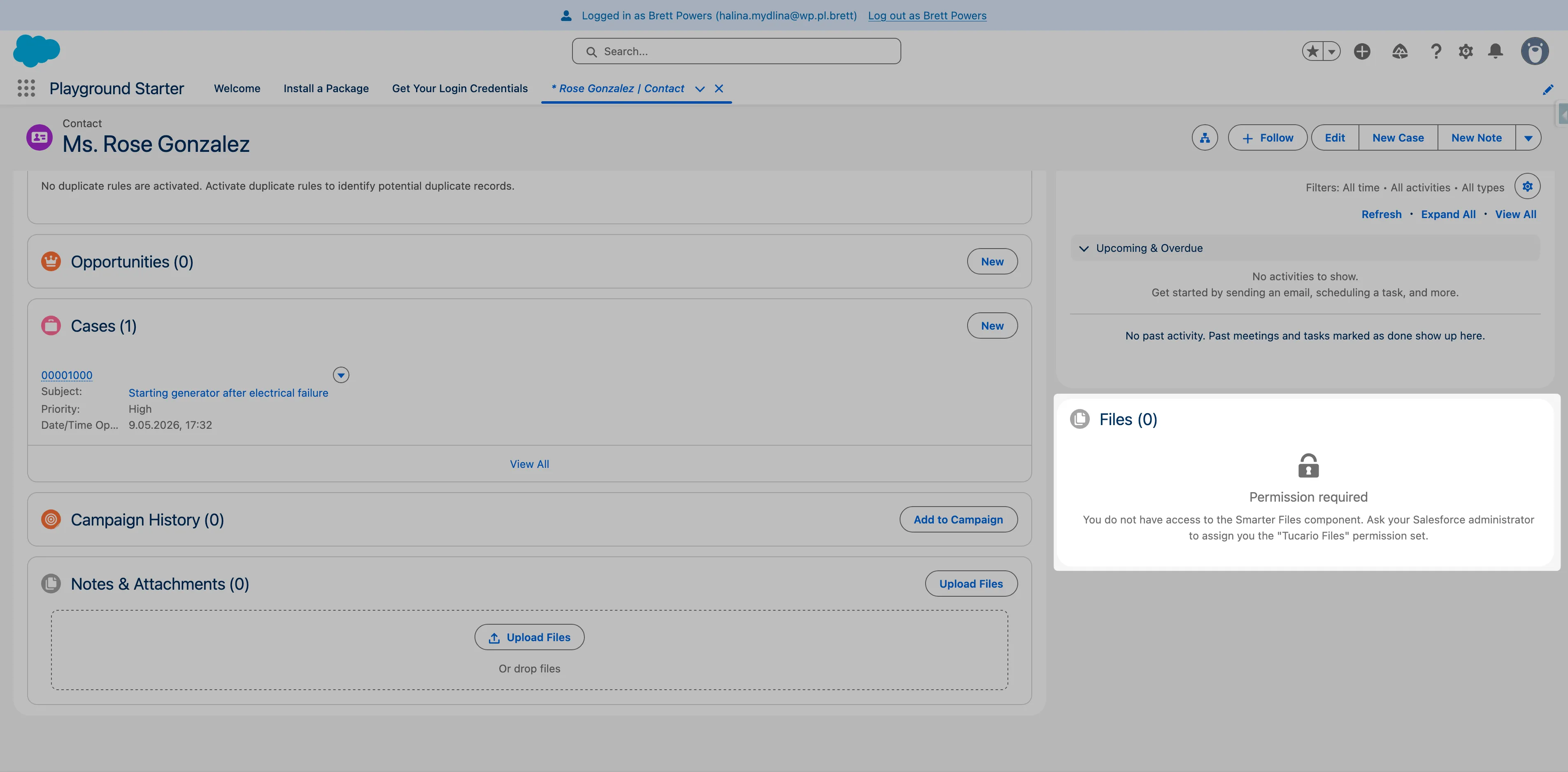Click View All in activity timeline
Image resolution: width=1568 pixels, height=772 pixels.
[1516, 214]
